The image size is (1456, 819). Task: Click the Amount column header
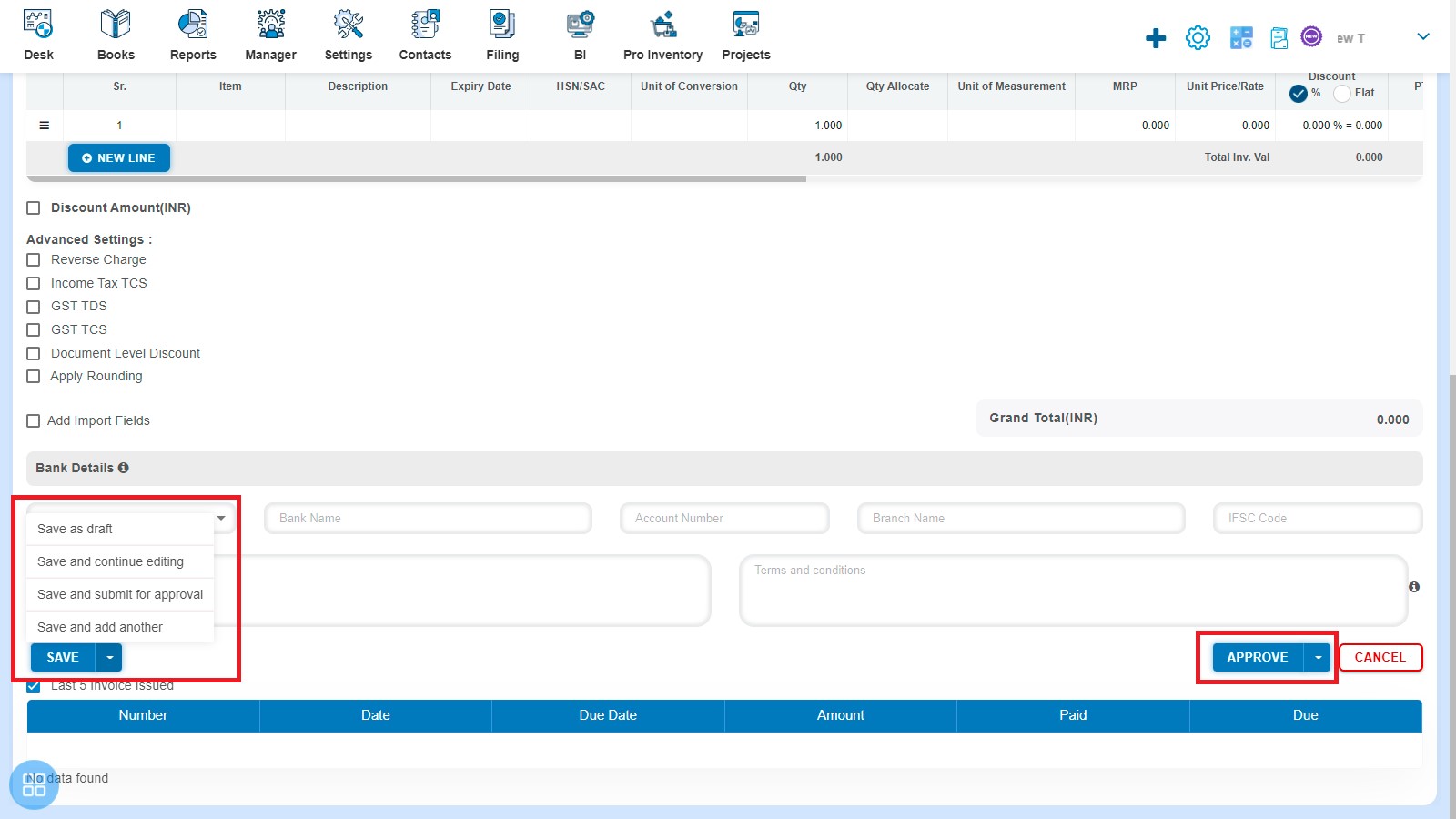click(841, 715)
